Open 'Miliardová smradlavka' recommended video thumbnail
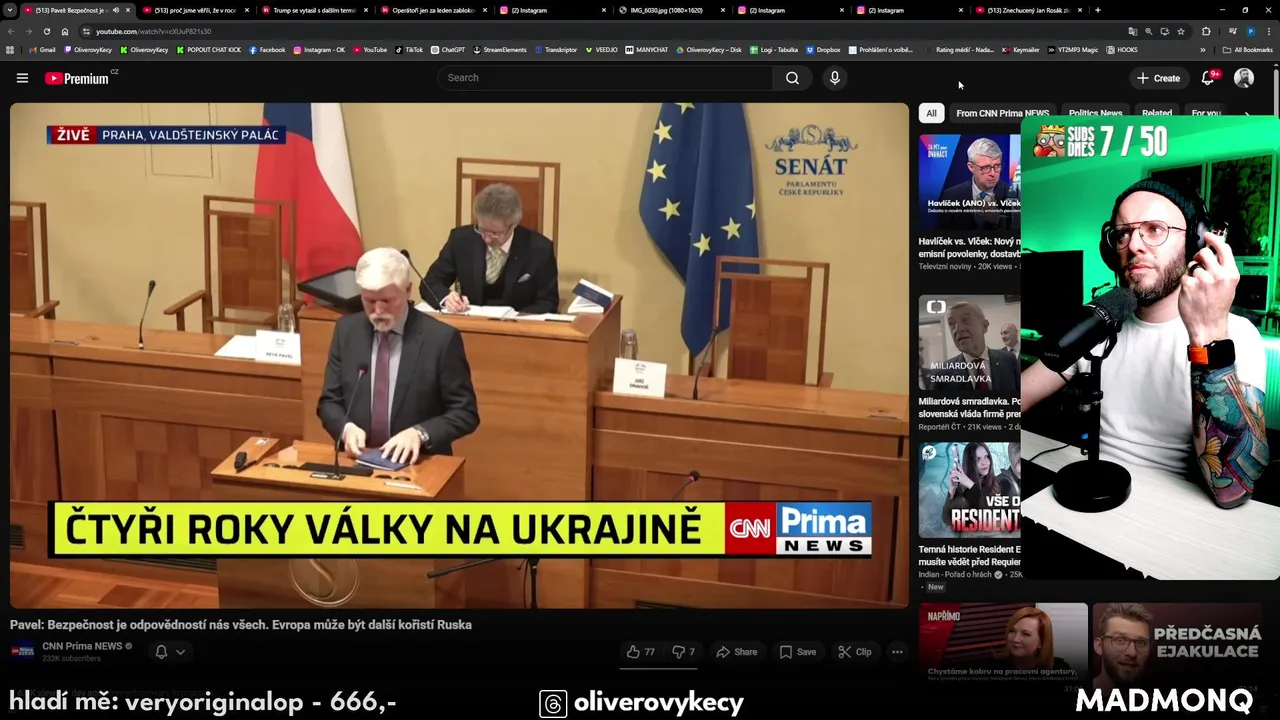 click(970, 343)
